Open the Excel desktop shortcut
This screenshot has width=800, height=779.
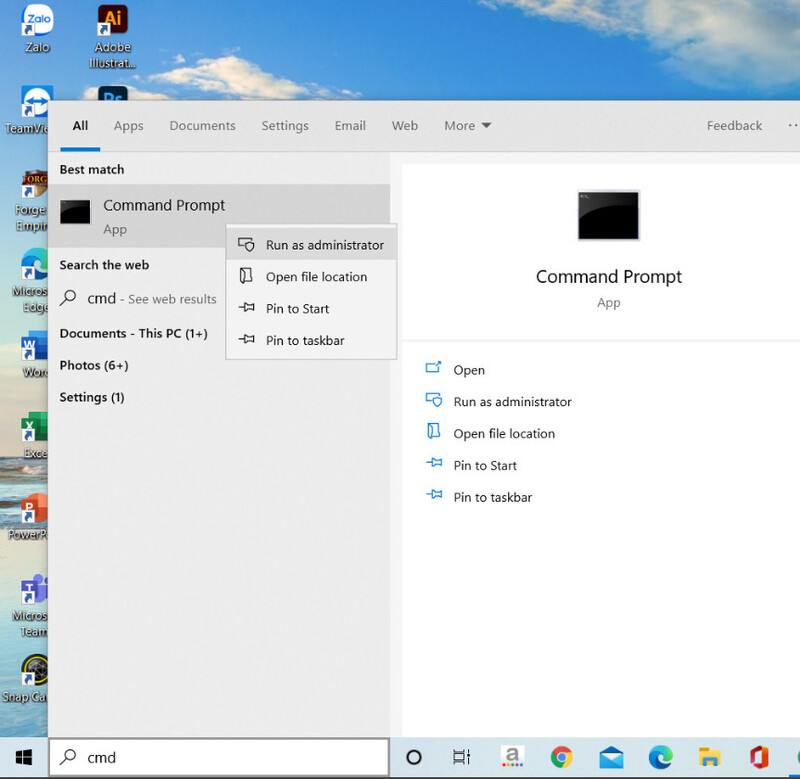(34, 435)
